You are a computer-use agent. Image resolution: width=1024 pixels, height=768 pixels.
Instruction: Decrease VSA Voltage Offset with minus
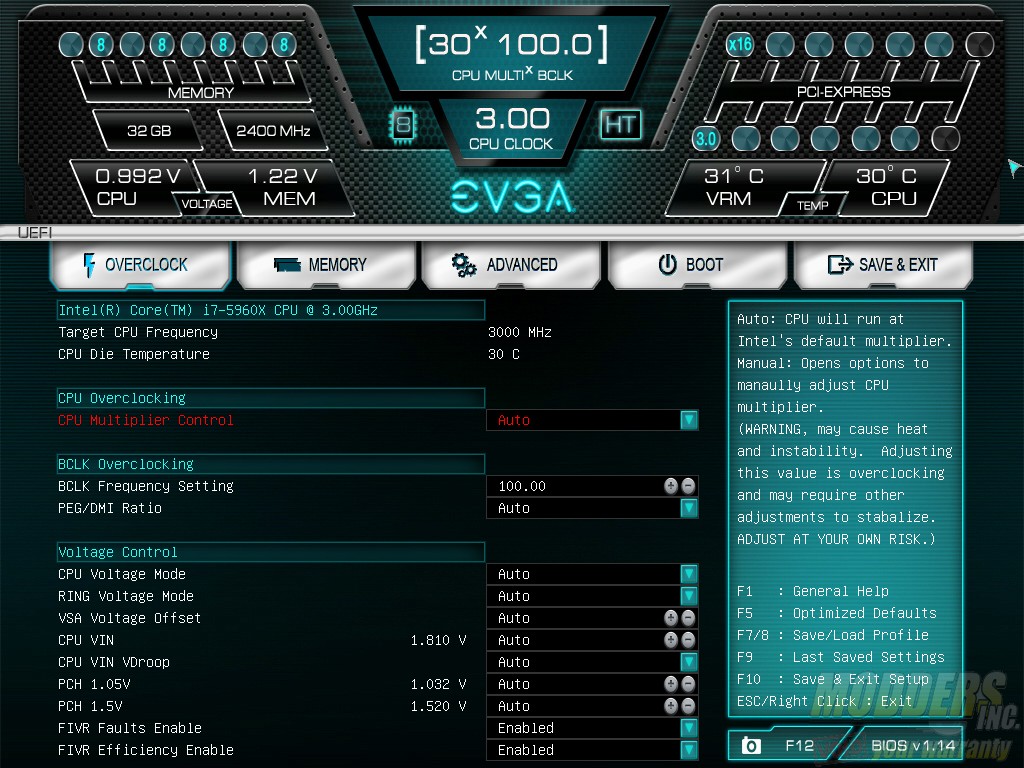click(688, 618)
